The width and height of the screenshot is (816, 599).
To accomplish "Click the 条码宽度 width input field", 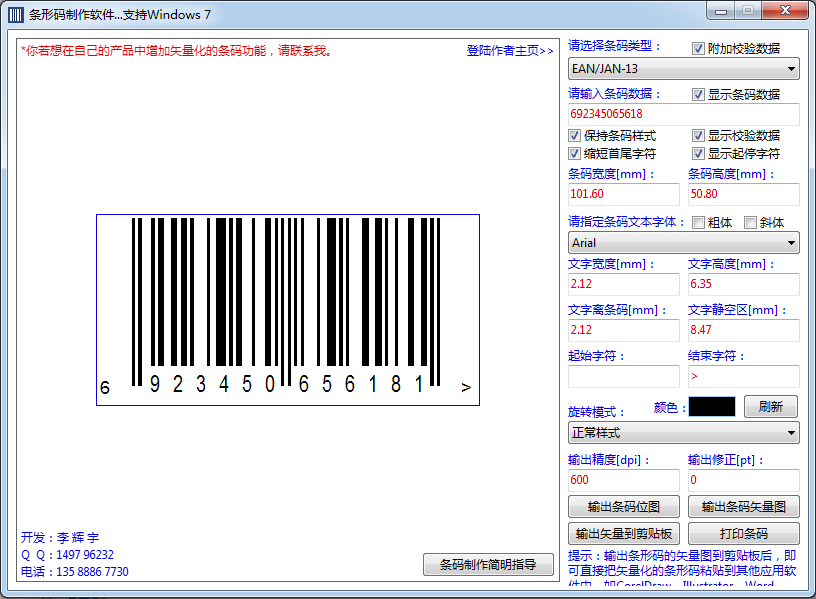I will coord(623,193).
